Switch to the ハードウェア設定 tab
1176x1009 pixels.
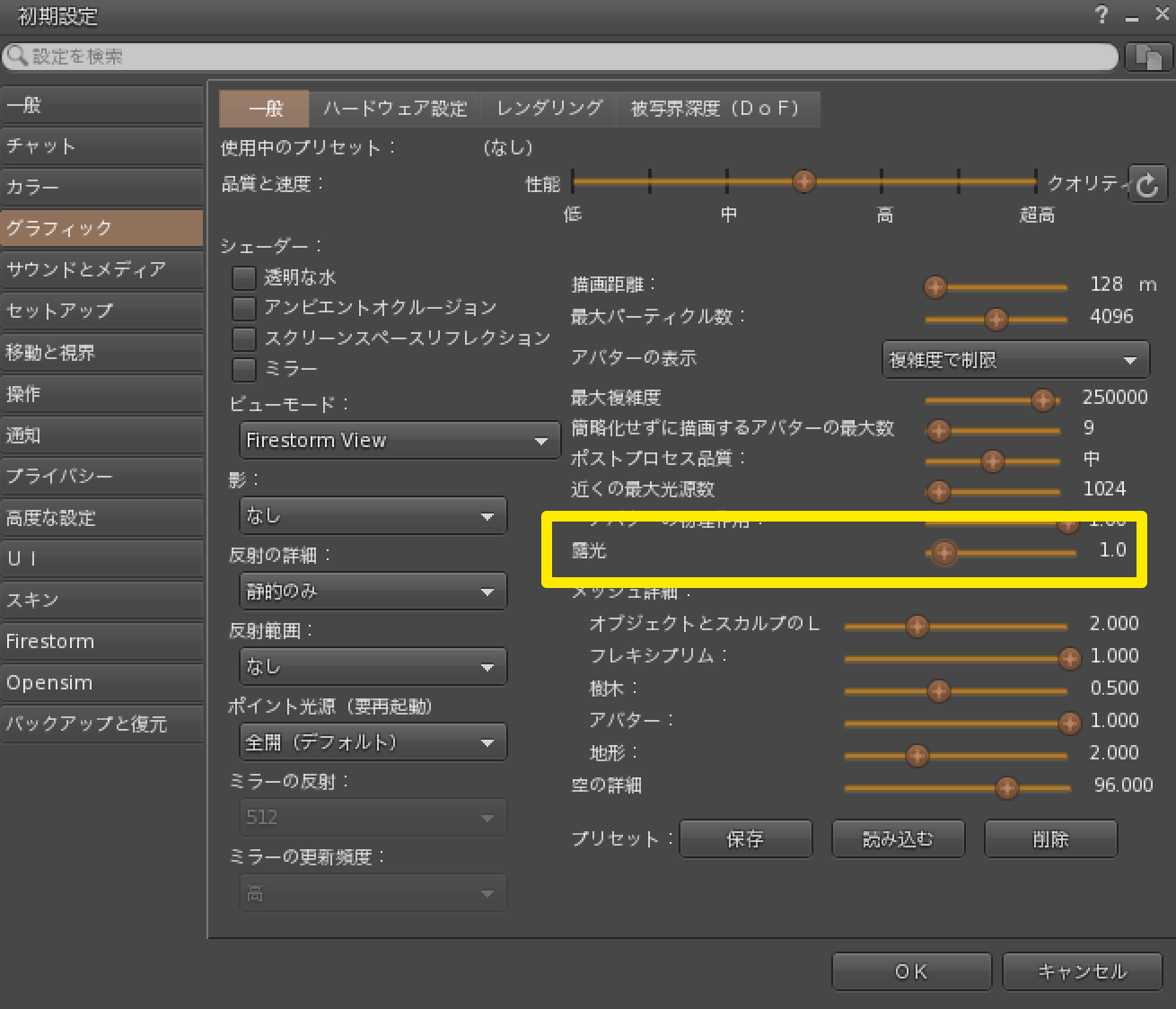(x=395, y=109)
